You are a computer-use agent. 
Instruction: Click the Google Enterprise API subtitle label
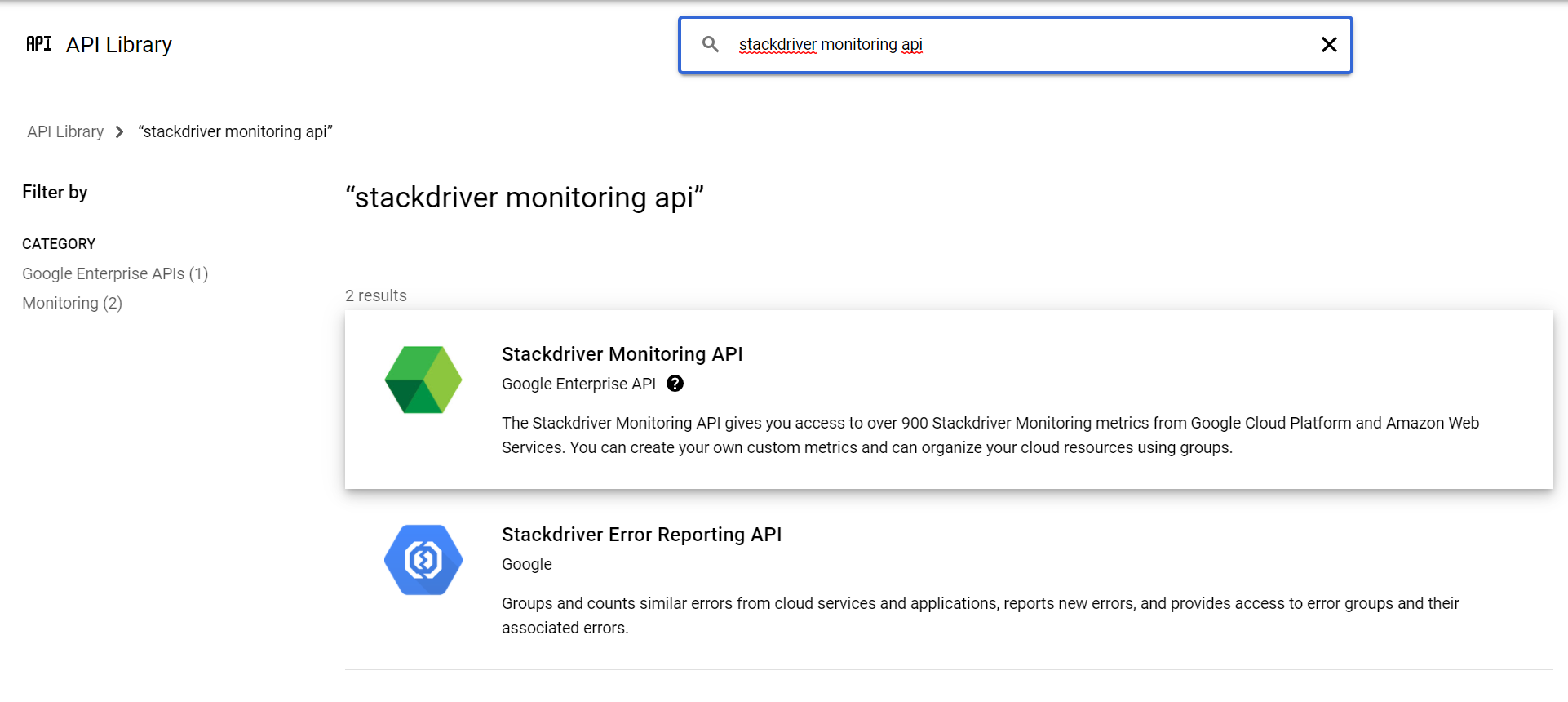(x=578, y=384)
